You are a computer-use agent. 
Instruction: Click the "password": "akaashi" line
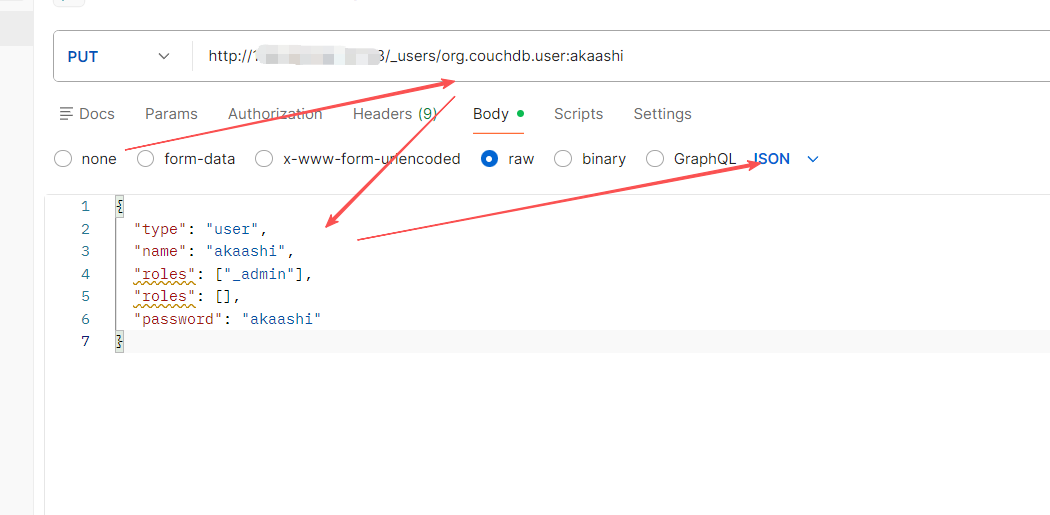tap(228, 319)
